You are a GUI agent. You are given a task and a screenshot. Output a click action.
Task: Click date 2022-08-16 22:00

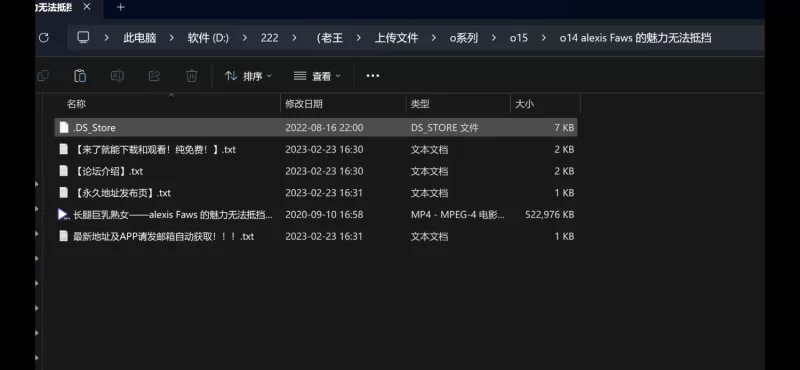(324, 128)
